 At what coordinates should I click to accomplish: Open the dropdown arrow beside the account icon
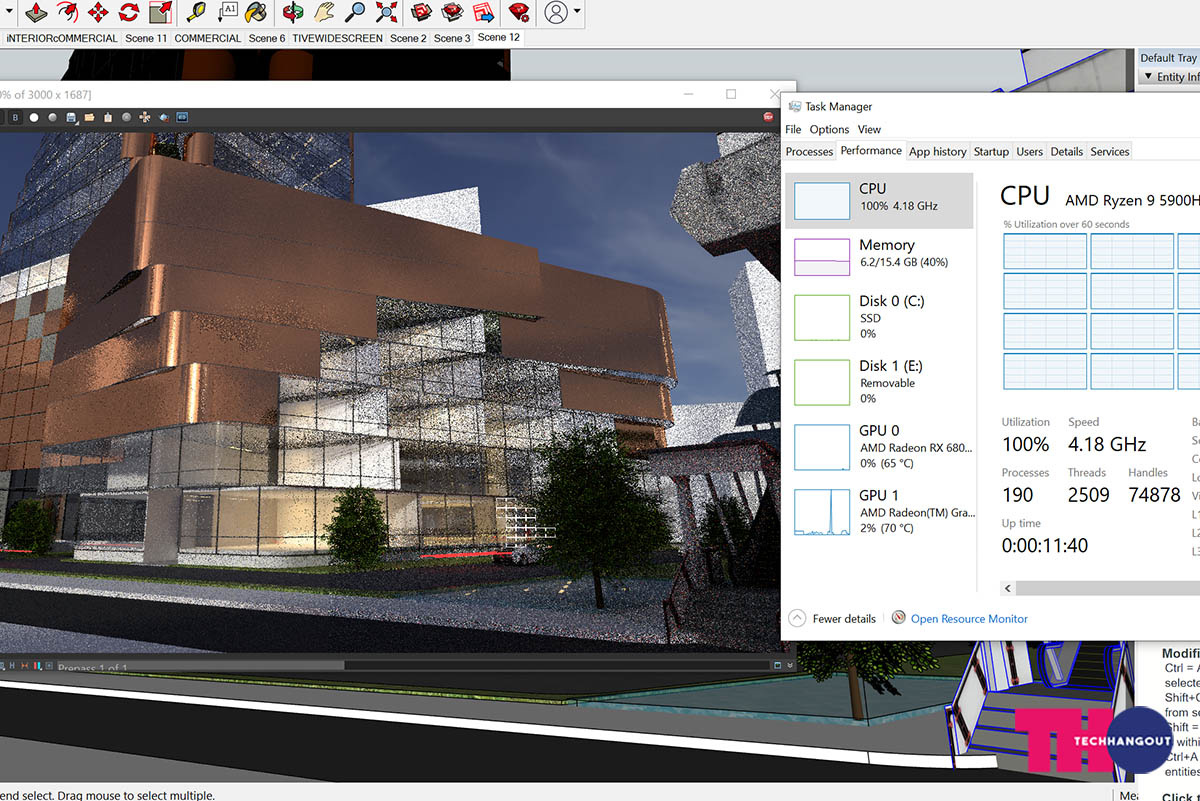(x=577, y=13)
